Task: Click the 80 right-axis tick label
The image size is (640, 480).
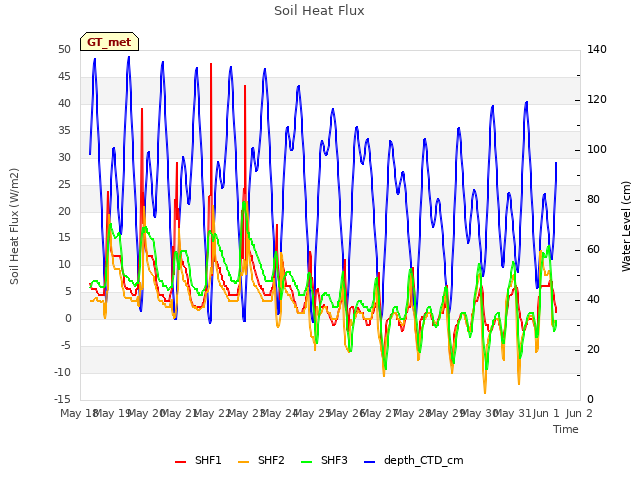Action: coord(593,200)
